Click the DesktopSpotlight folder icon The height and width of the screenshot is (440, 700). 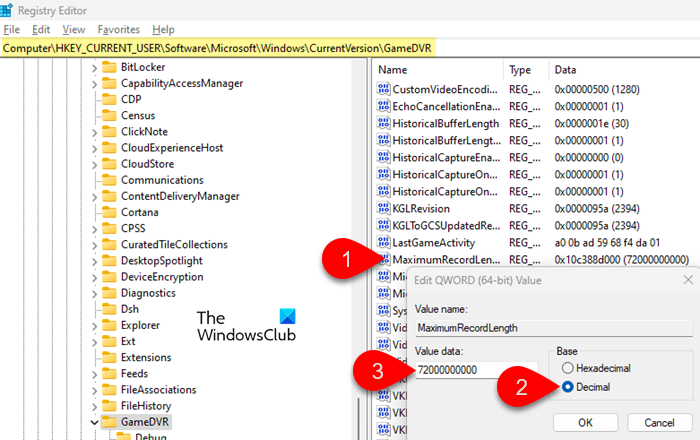click(109, 261)
